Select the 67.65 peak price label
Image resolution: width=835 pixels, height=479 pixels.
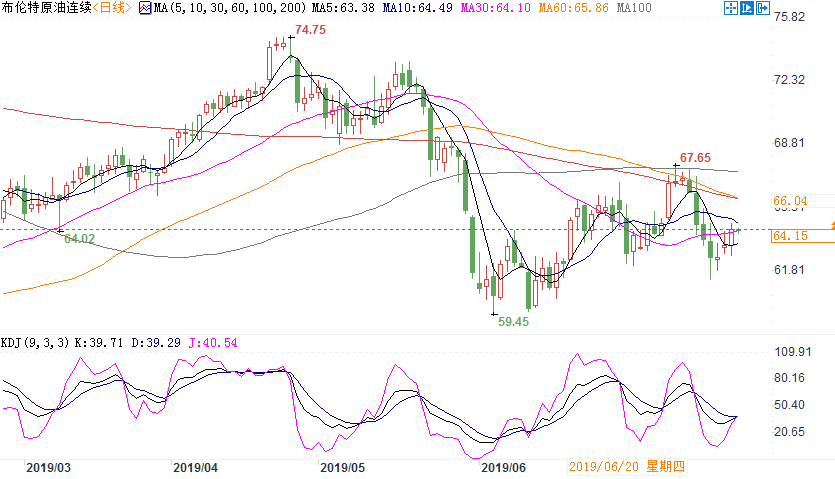click(x=695, y=158)
